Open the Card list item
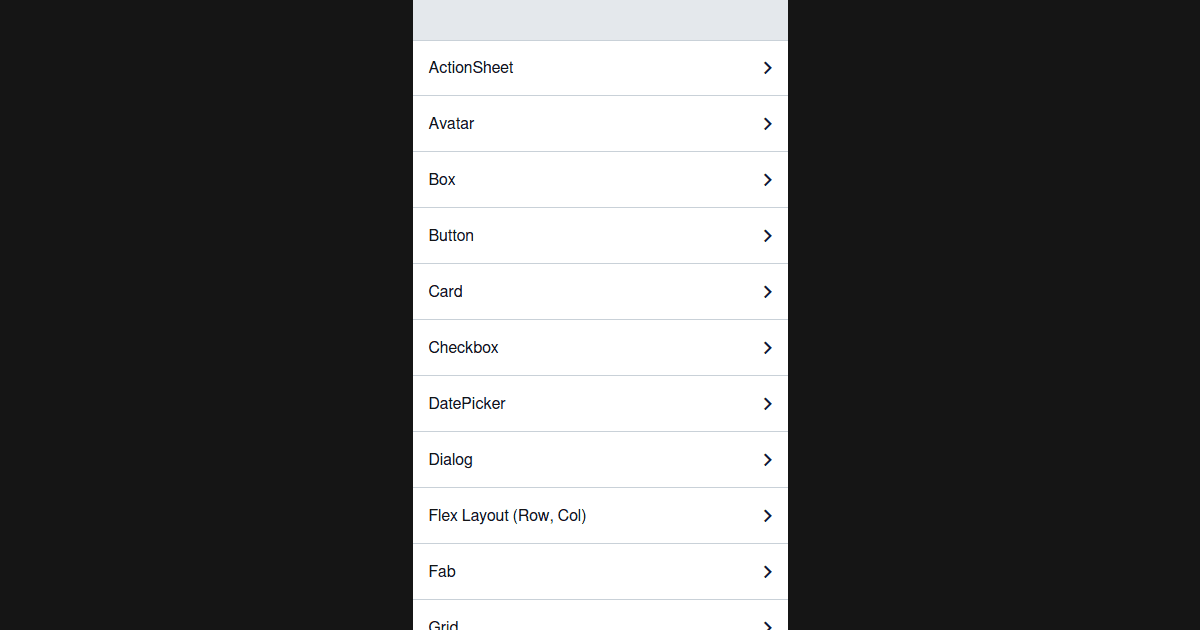Viewport: 1200px width, 630px height. tap(446, 292)
